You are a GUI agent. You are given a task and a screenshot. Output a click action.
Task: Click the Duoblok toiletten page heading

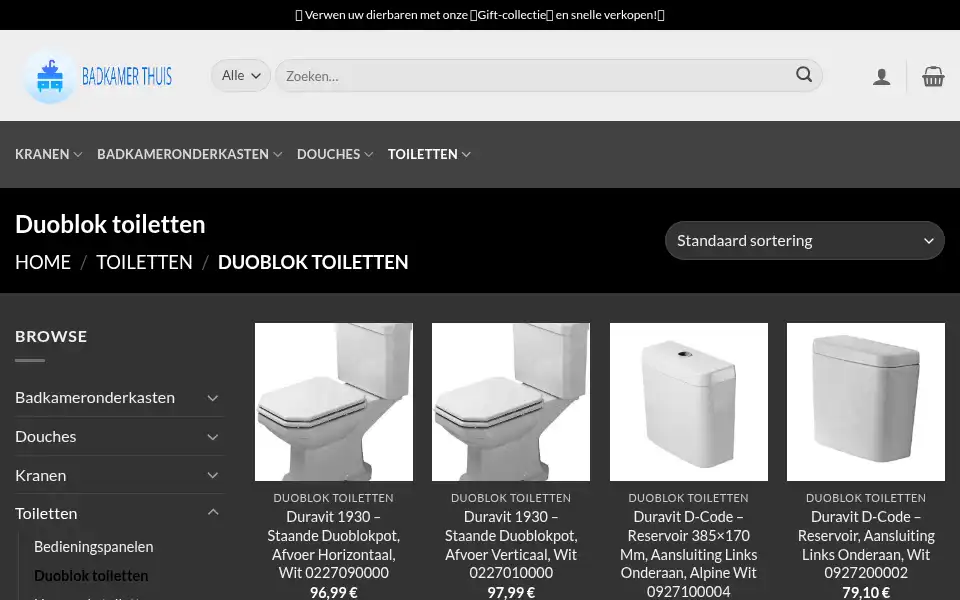click(x=110, y=224)
